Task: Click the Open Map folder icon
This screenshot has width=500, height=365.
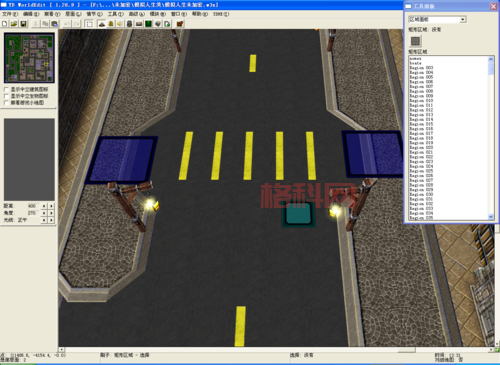Action: tap(14, 24)
